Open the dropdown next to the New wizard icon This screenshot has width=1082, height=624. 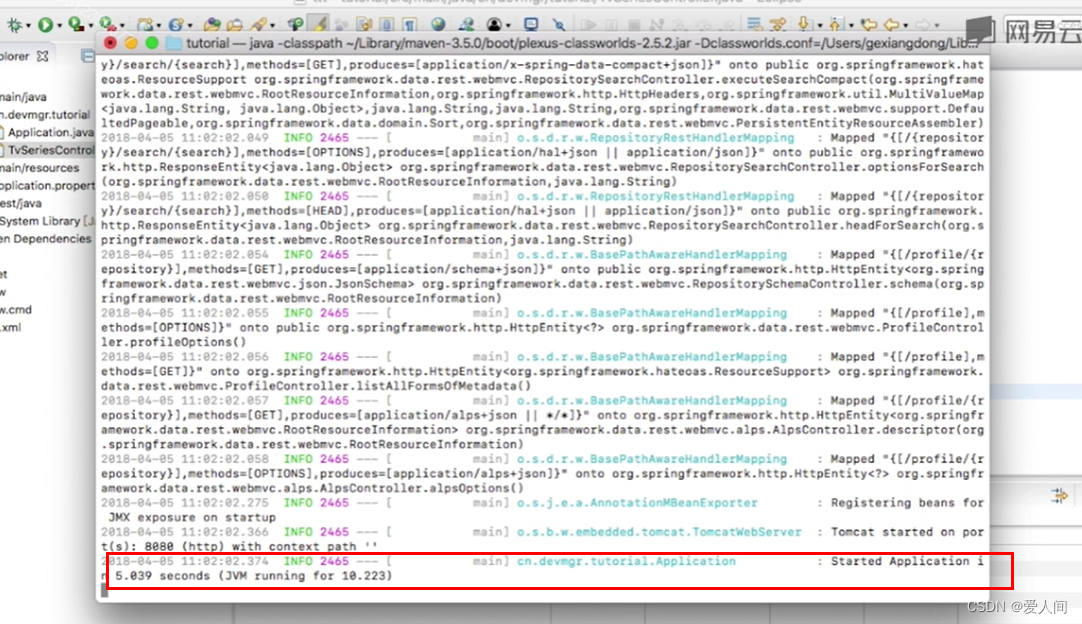157,23
